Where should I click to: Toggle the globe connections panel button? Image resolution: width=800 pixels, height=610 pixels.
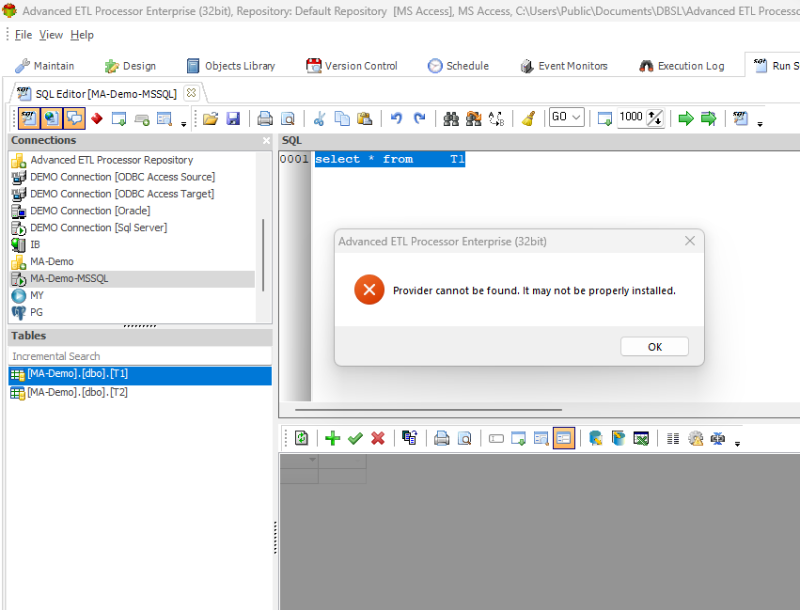tap(52, 119)
